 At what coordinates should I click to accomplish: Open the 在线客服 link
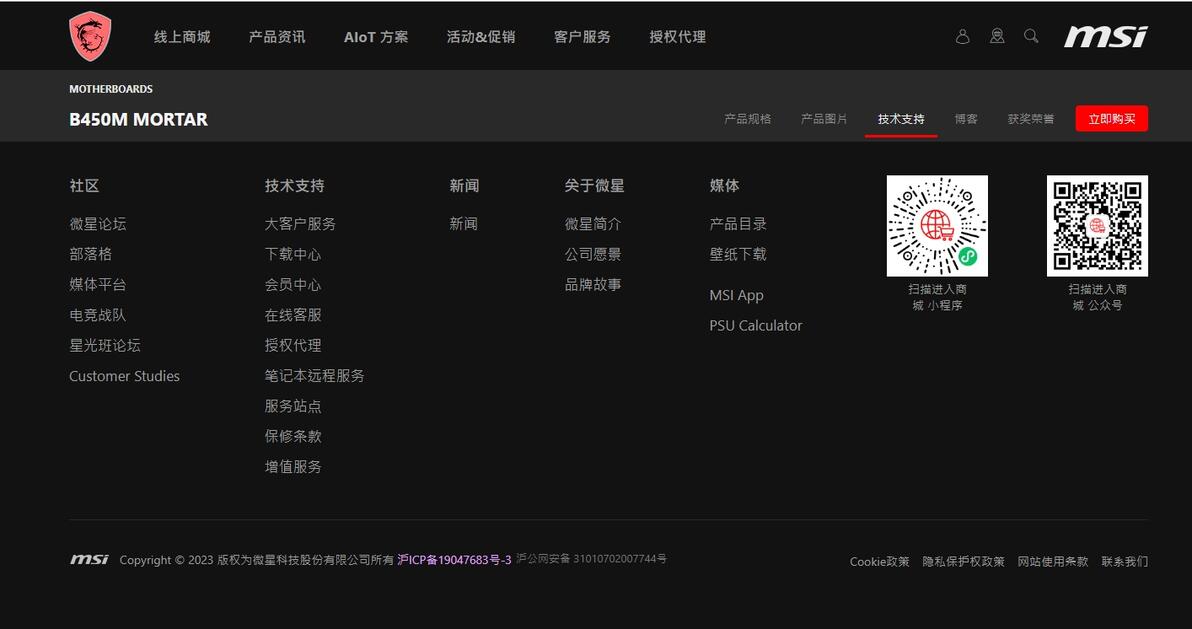tap(293, 315)
